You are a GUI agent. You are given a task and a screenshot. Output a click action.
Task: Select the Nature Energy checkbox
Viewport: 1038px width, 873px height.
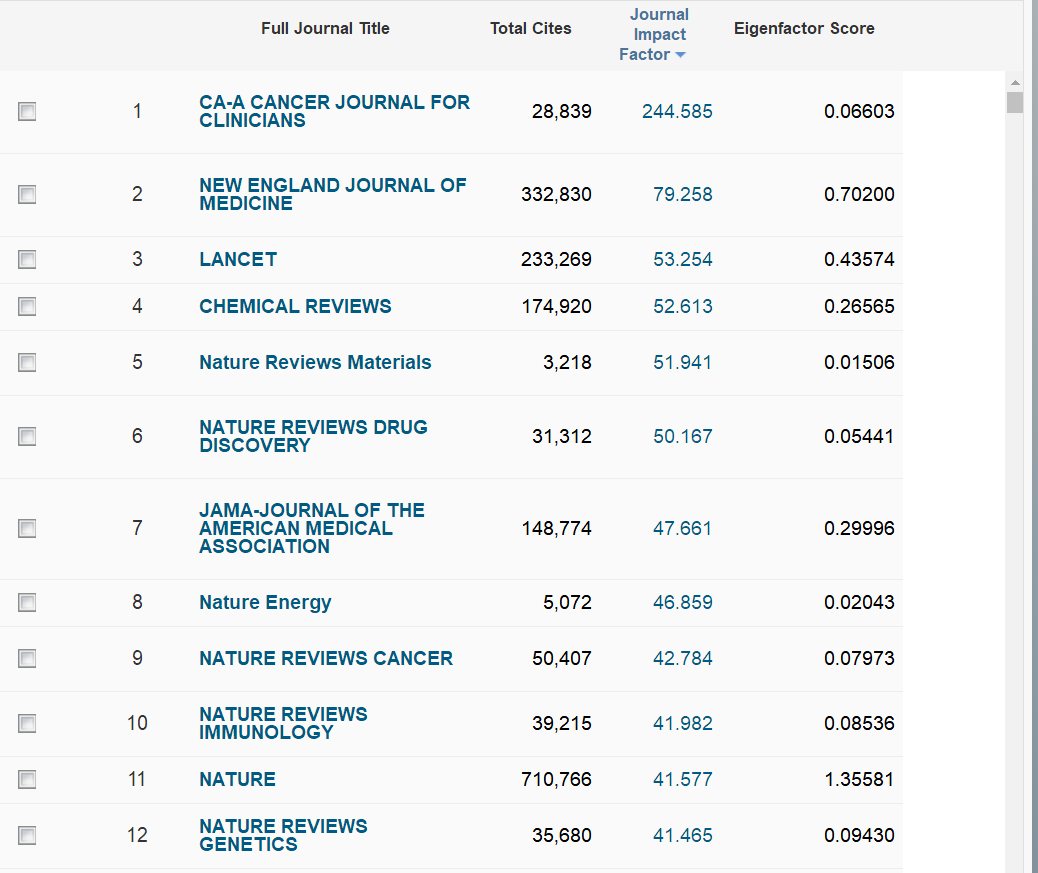(x=27, y=602)
